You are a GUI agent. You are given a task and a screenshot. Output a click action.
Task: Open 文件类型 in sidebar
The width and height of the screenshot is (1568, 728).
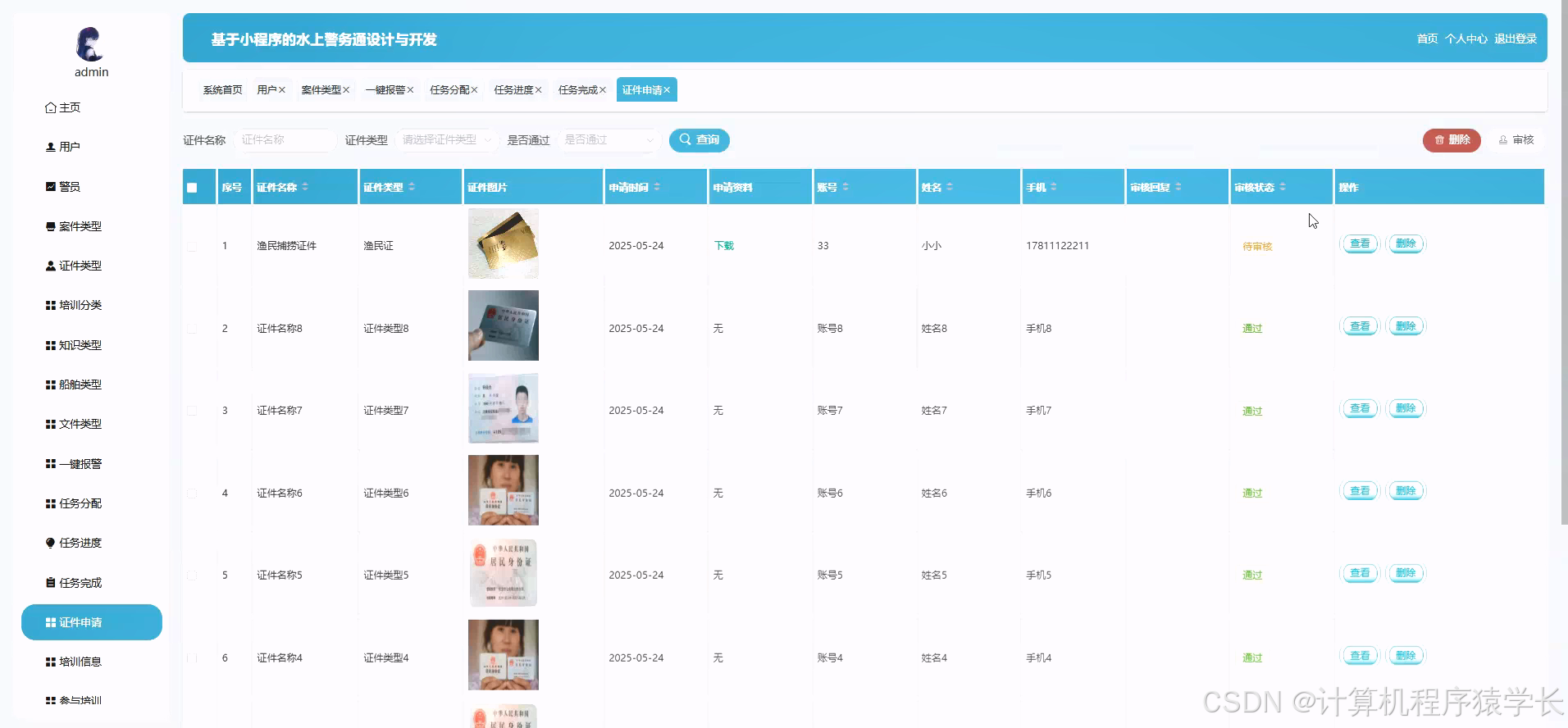74,424
